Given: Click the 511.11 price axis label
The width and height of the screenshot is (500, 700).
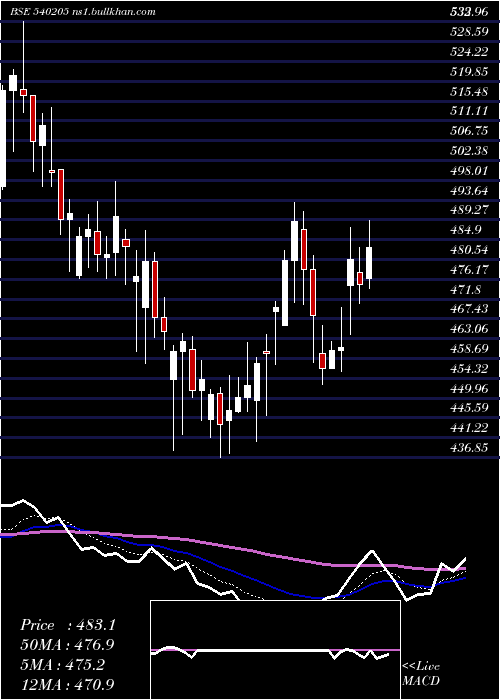Looking at the screenshot, I should pyautogui.click(x=469, y=111).
